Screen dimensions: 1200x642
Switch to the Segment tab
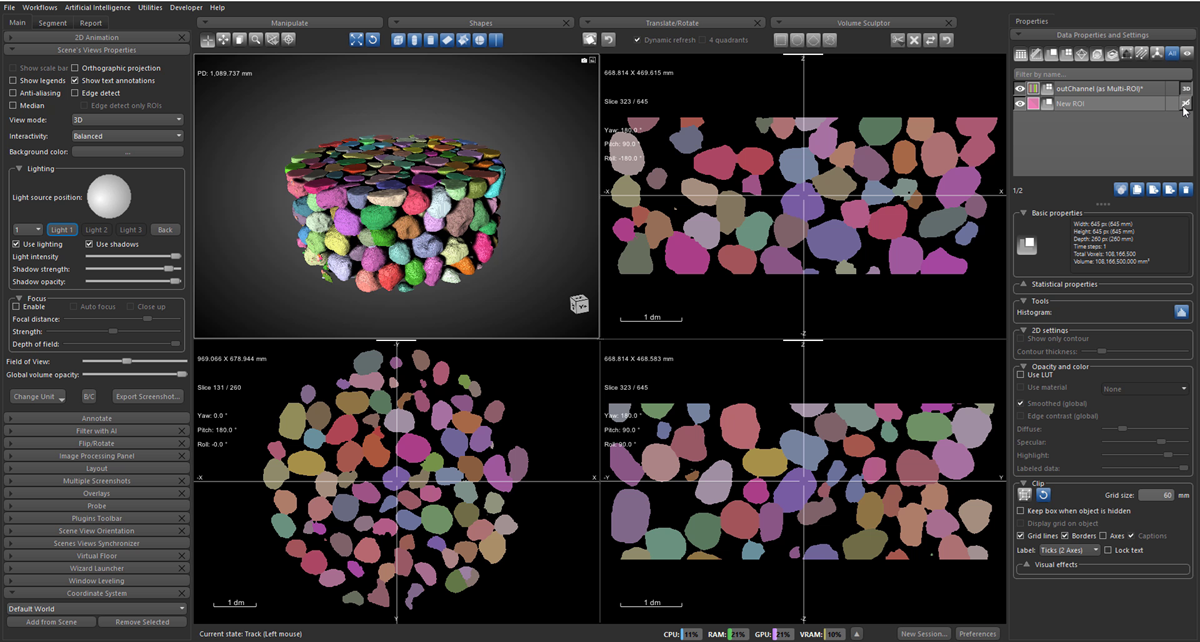(x=53, y=22)
